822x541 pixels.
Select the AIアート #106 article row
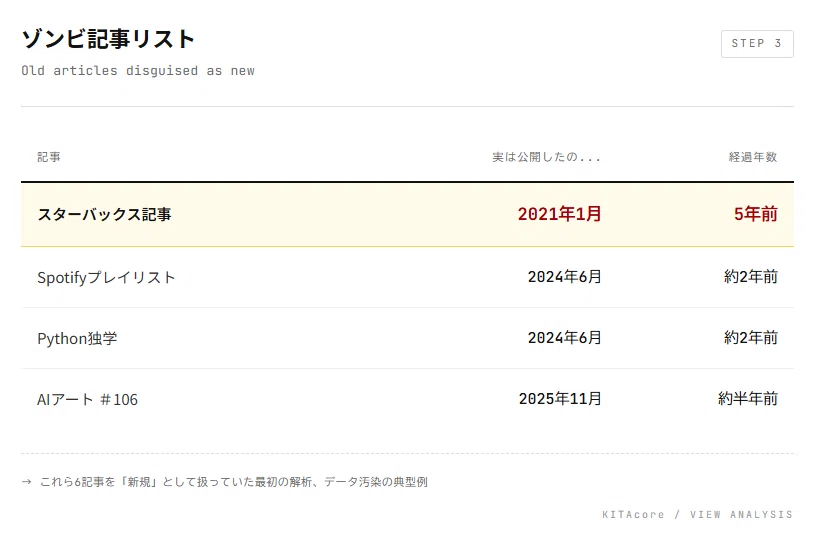pos(407,399)
